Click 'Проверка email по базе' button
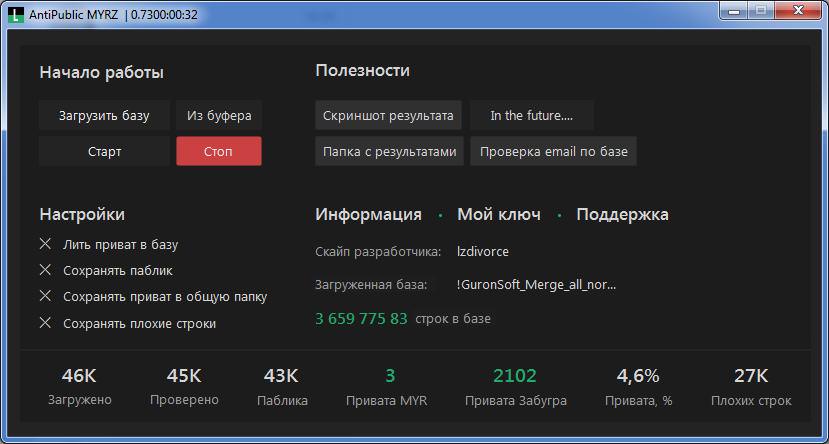Viewport: 829px width, 444px height. point(553,152)
